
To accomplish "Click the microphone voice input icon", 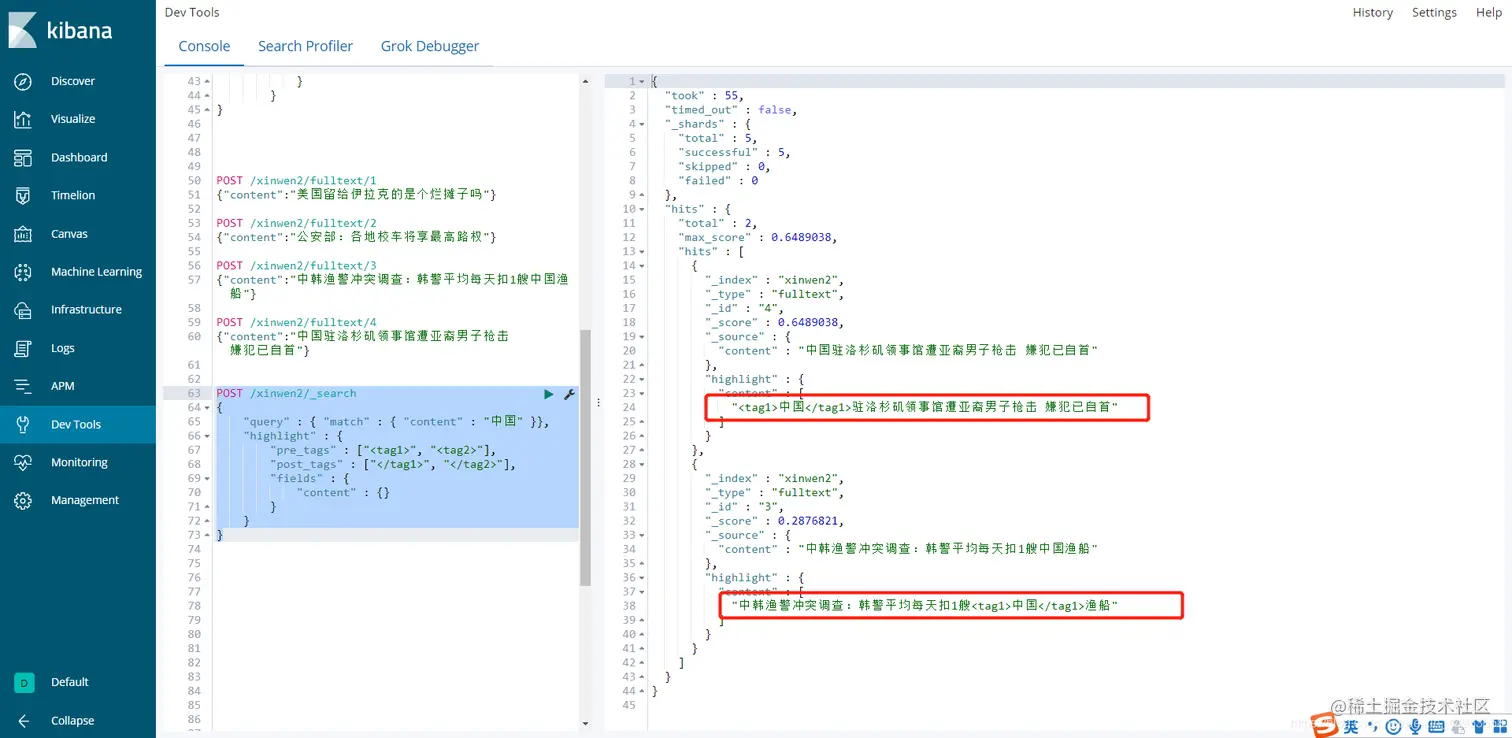I will coord(1414,726).
